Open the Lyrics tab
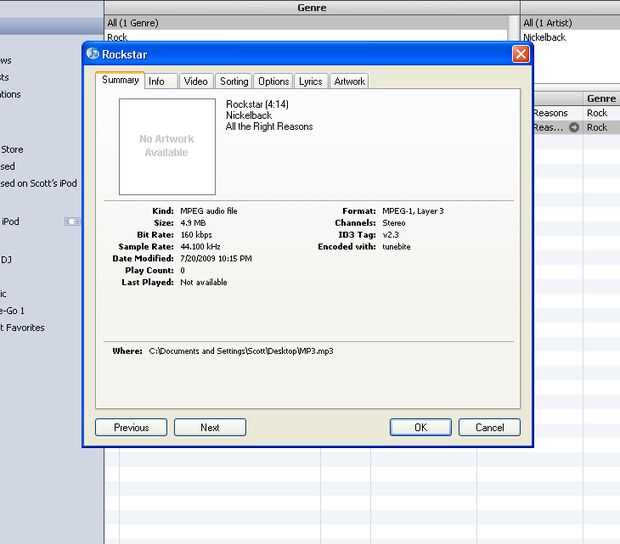 click(x=311, y=81)
